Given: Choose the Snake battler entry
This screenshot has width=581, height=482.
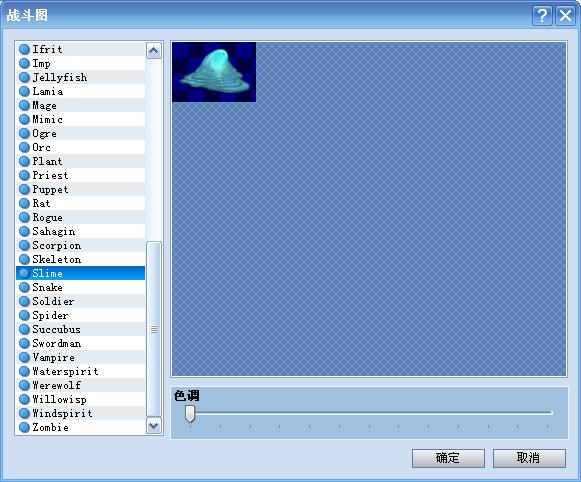Looking at the screenshot, I should click(x=80, y=287).
